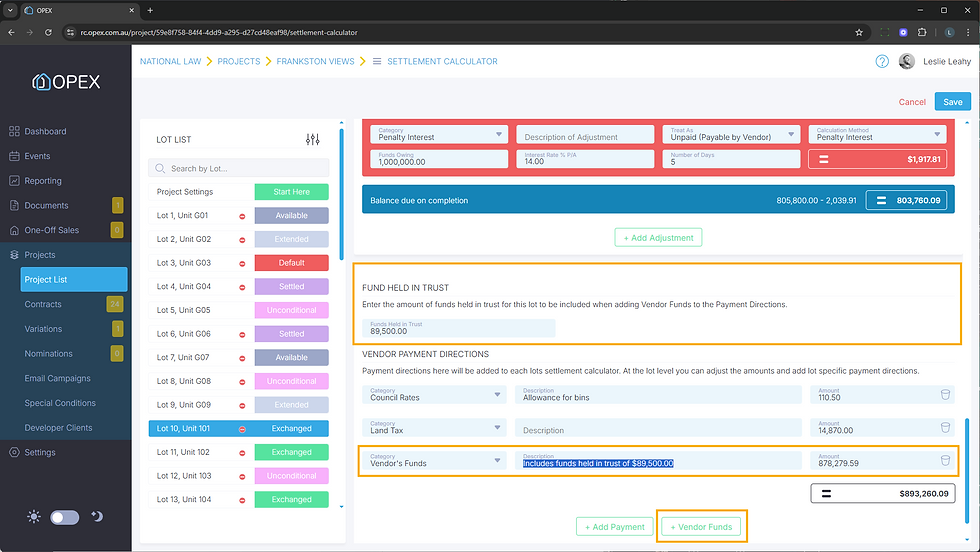The height and width of the screenshot is (552, 980).
Task: Click the $1,917.81 calculated total box
Action: click(x=878, y=159)
